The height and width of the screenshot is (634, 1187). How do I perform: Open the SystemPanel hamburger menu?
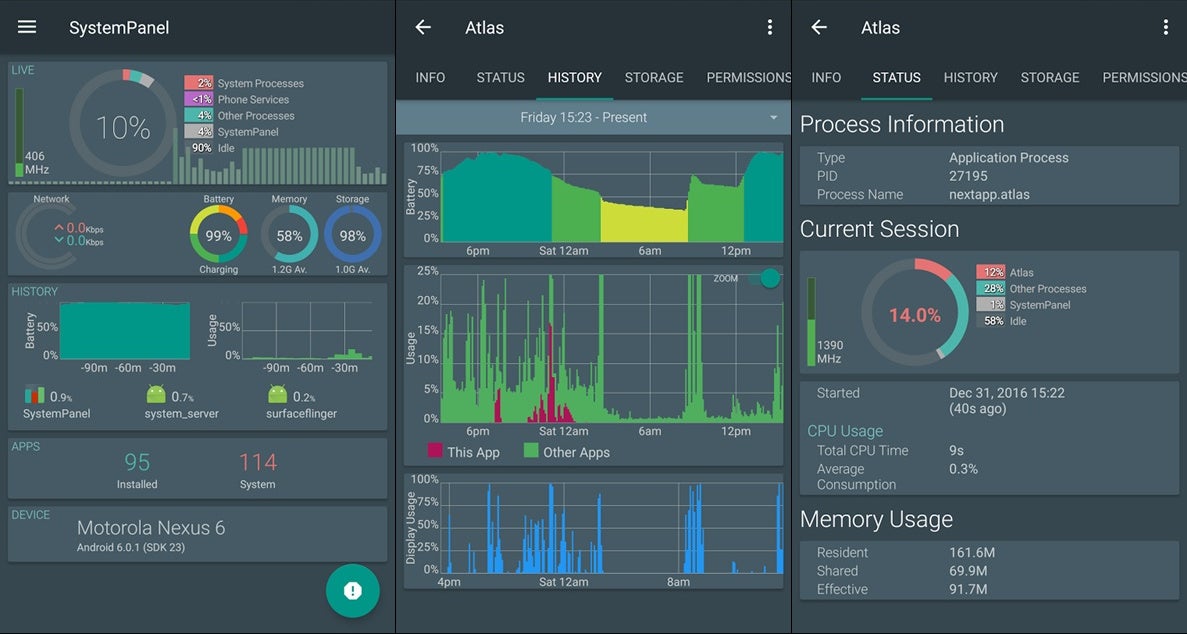[27, 27]
